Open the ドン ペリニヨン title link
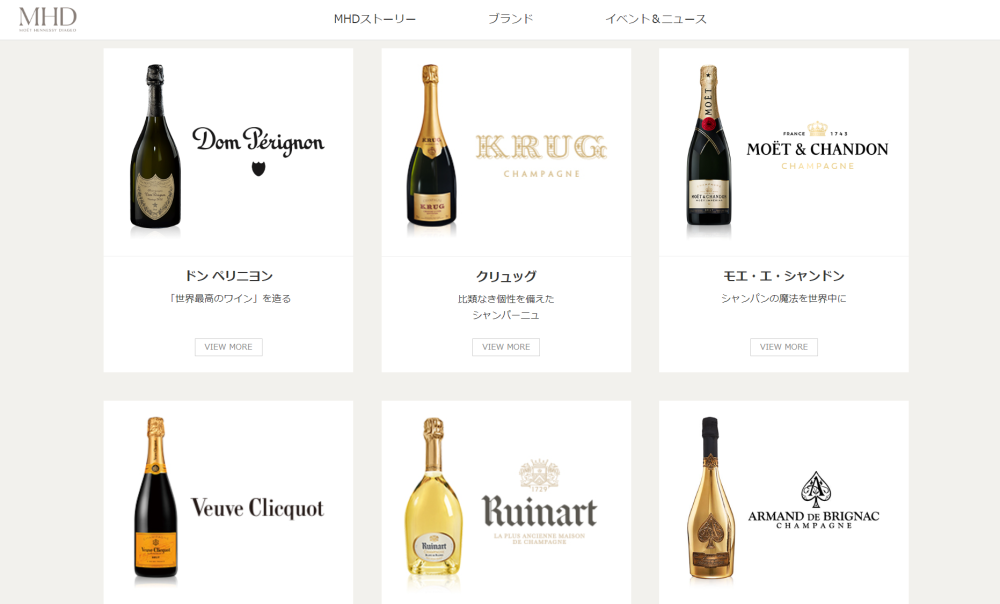This screenshot has height=604, width=1000. coord(228,276)
